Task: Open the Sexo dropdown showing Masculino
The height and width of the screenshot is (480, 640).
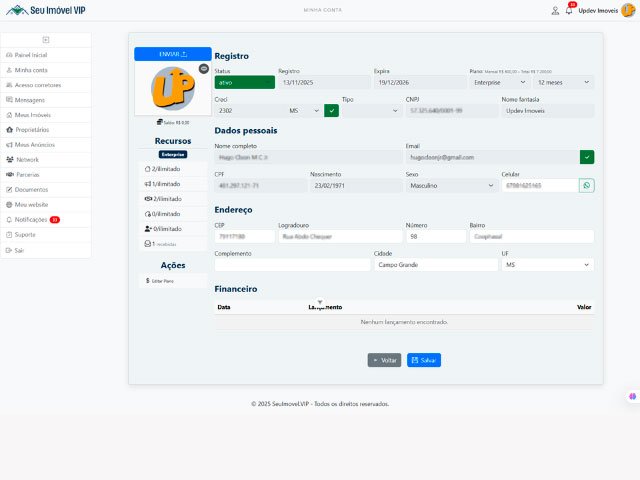Action: [x=451, y=185]
